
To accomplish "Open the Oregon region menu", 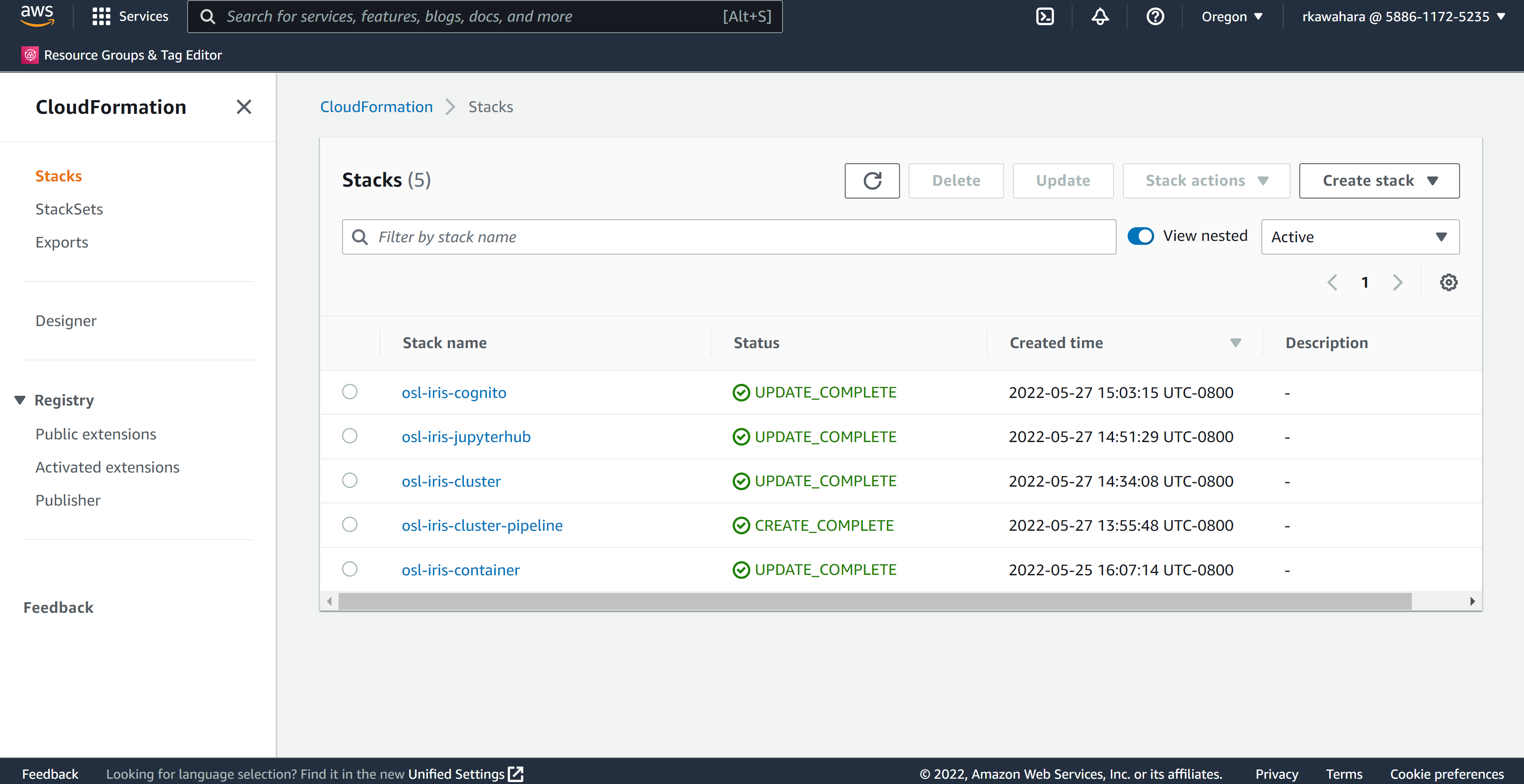I will pyautogui.click(x=1232, y=16).
